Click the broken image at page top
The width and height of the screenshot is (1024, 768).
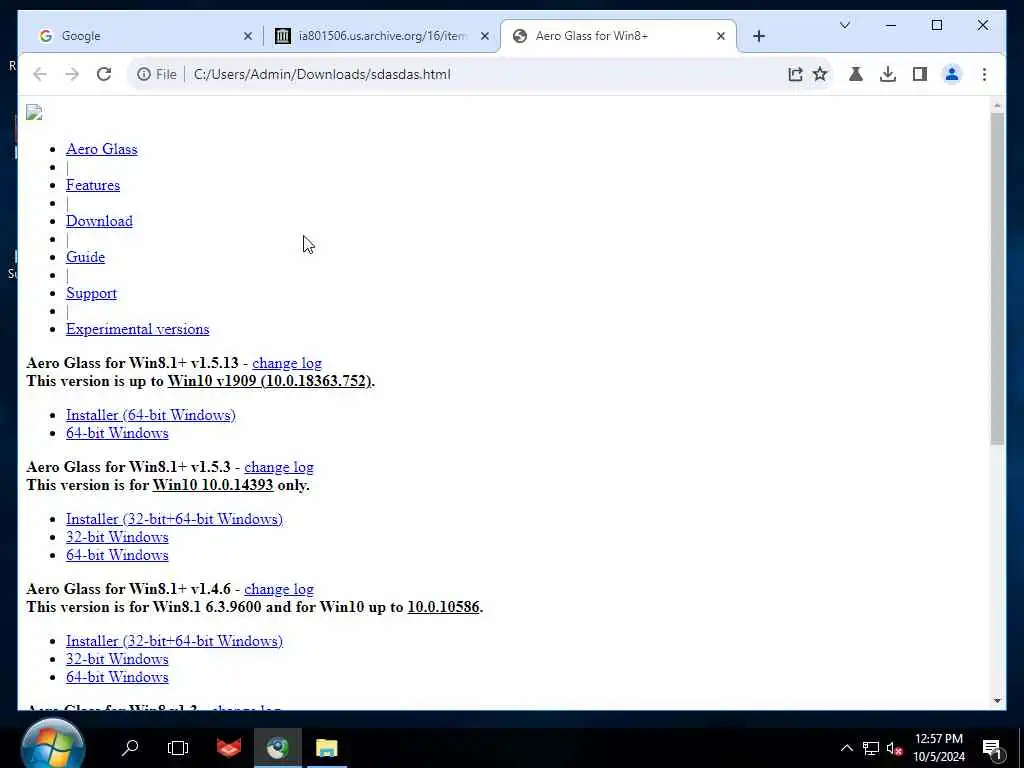34,113
